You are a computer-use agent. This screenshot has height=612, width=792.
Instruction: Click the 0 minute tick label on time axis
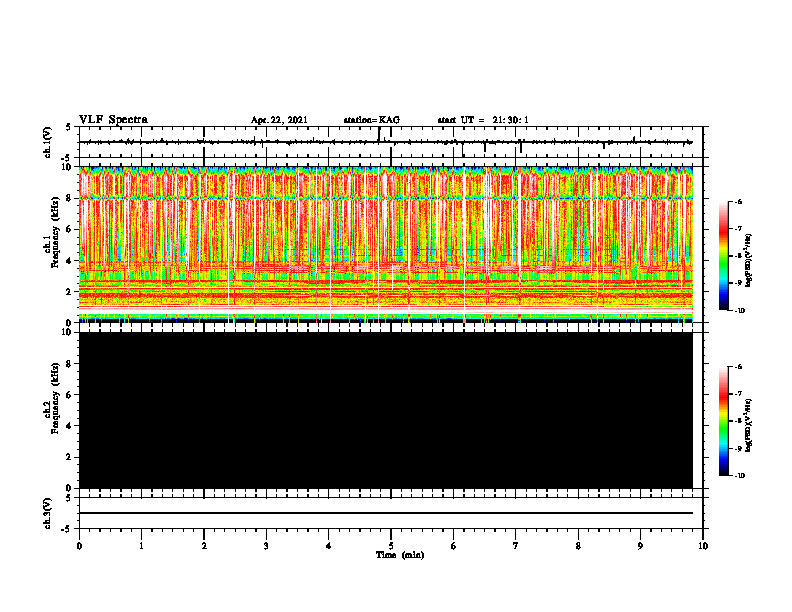click(79, 546)
